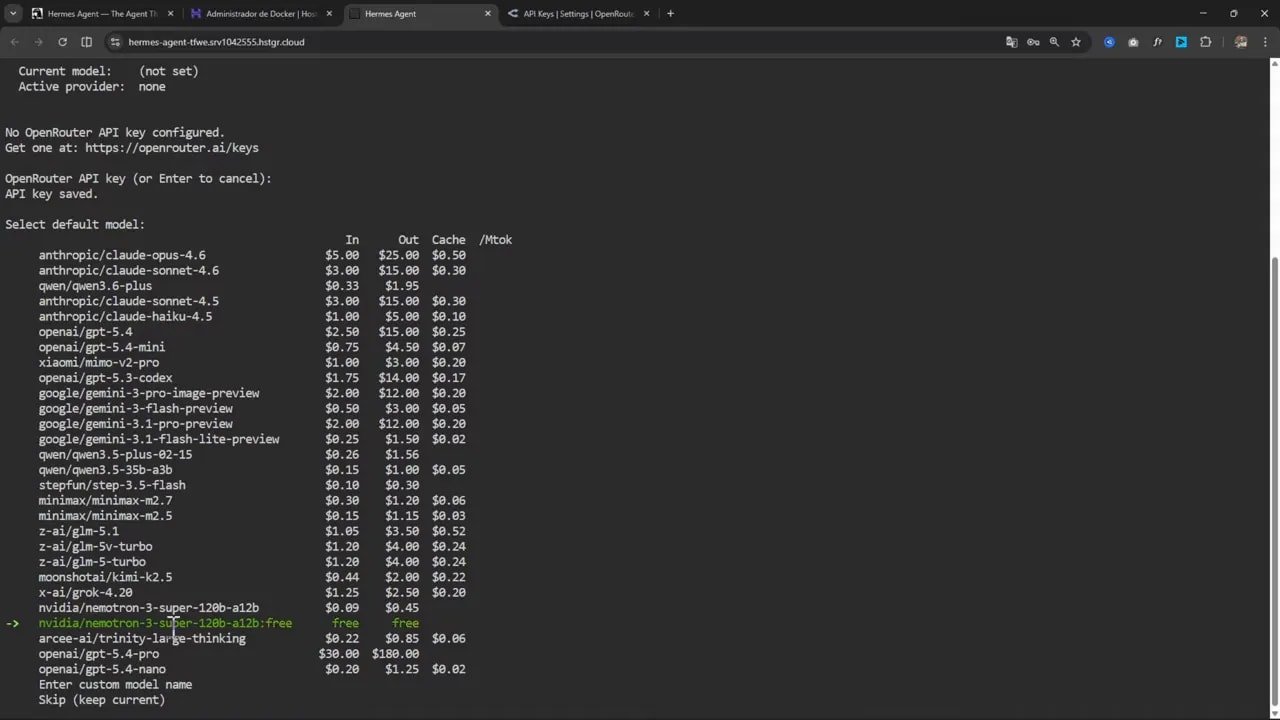
Task: Select openai/gpt-5.4-nano model row
Action: (252, 669)
